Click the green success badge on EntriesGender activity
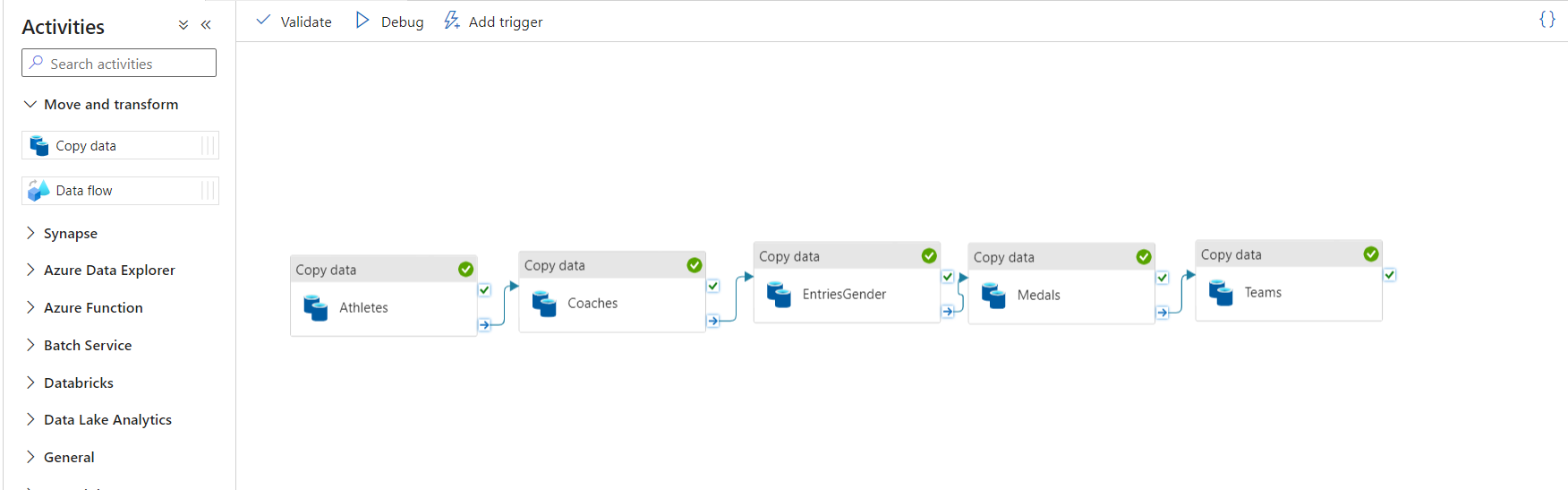This screenshot has height=490, width=1568. click(x=929, y=256)
